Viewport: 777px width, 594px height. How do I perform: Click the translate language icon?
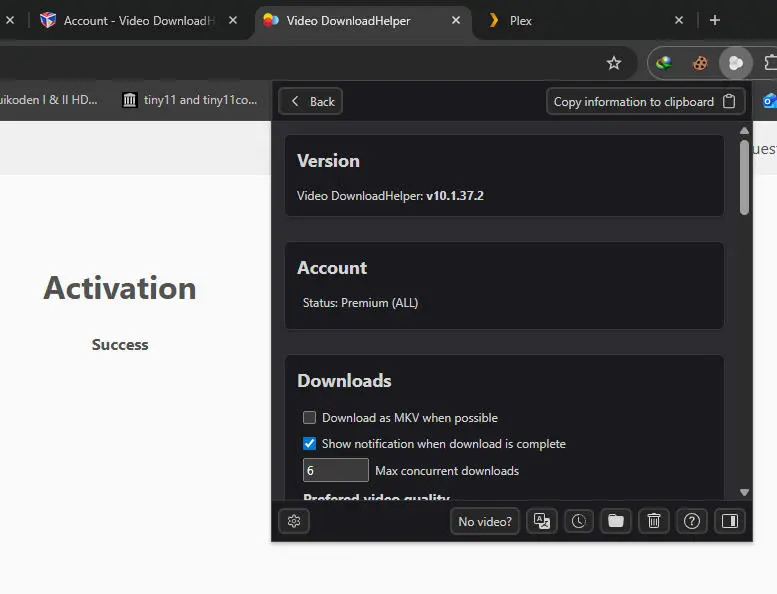coord(541,521)
